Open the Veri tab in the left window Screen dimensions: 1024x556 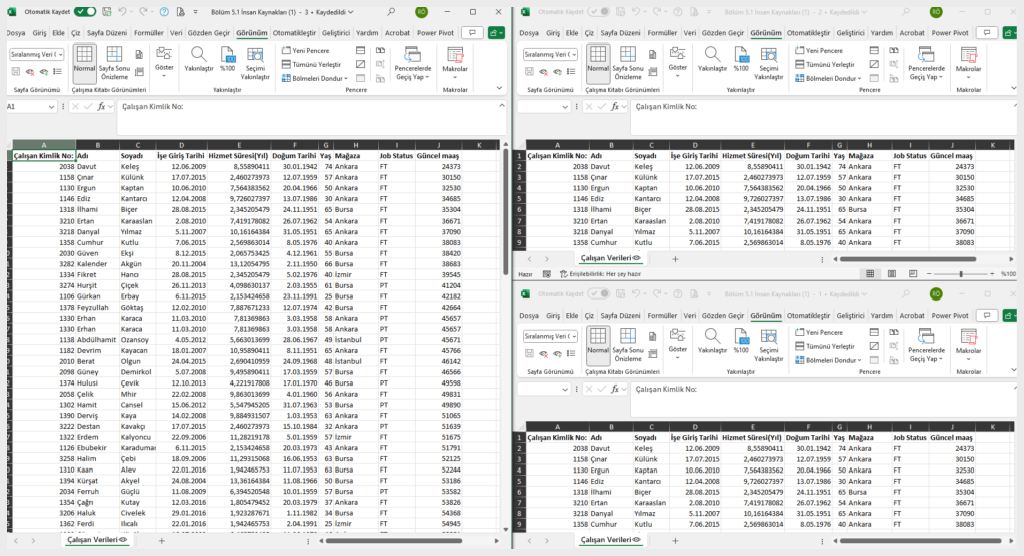pyautogui.click(x=176, y=33)
